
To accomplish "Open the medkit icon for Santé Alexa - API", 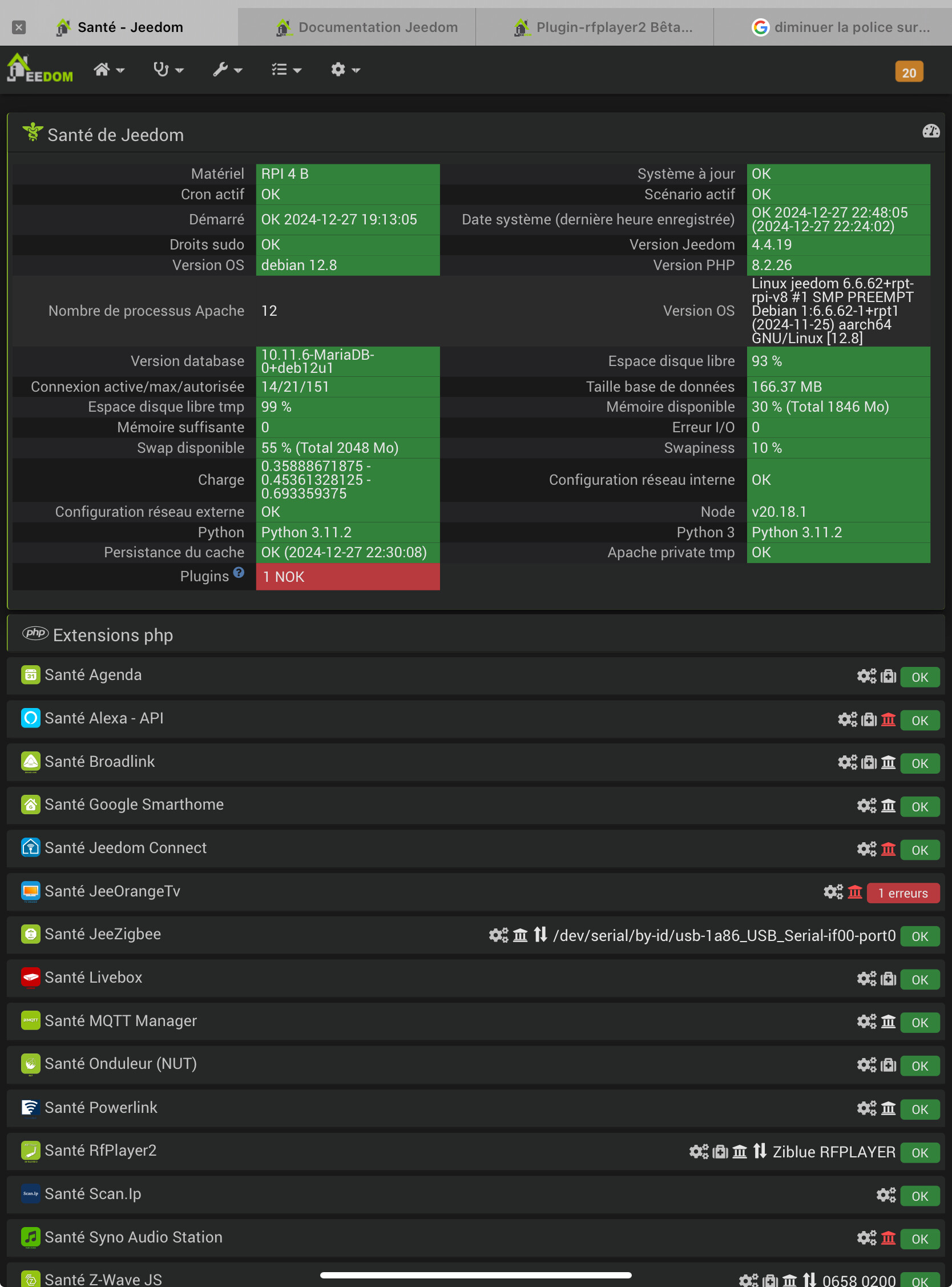I will click(x=869, y=719).
